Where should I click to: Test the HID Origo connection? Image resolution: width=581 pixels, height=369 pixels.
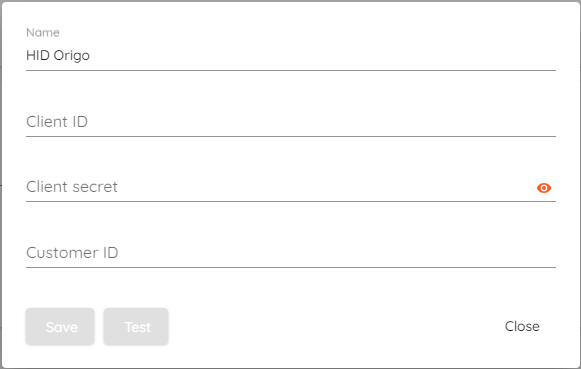pos(136,326)
